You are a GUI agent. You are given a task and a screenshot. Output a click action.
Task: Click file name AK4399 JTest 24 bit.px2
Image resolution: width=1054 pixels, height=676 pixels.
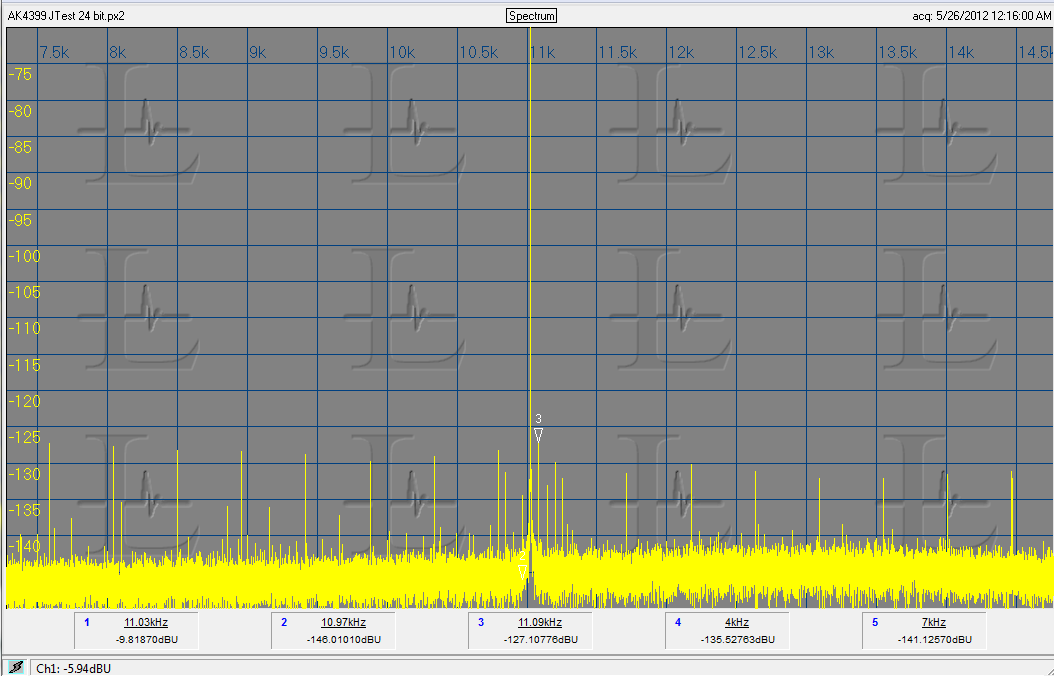(66, 16)
